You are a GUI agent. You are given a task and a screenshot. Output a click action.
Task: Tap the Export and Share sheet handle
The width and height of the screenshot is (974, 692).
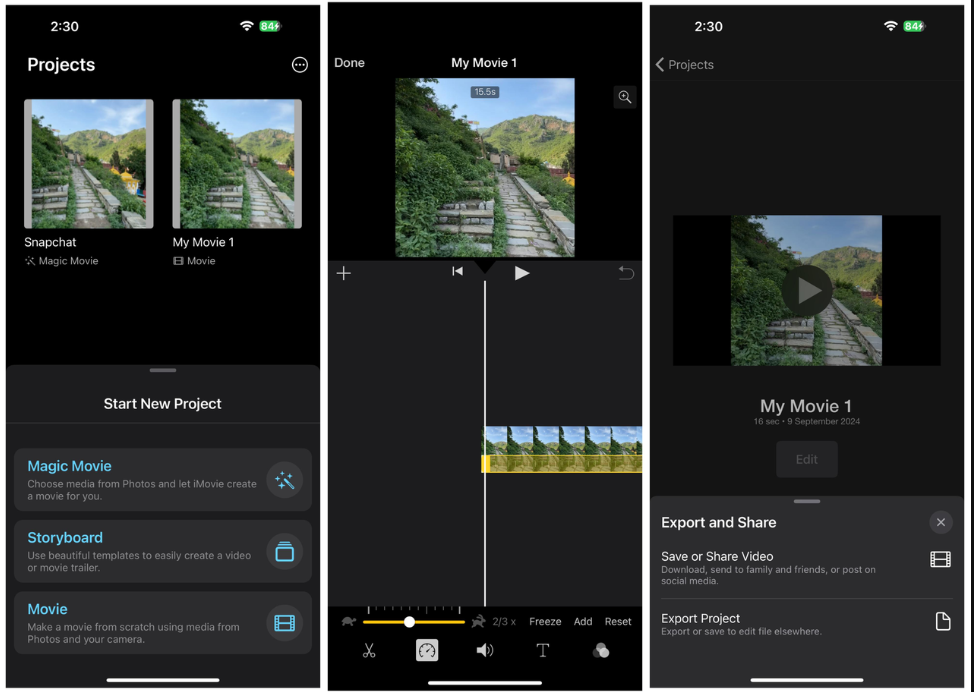coord(807,501)
